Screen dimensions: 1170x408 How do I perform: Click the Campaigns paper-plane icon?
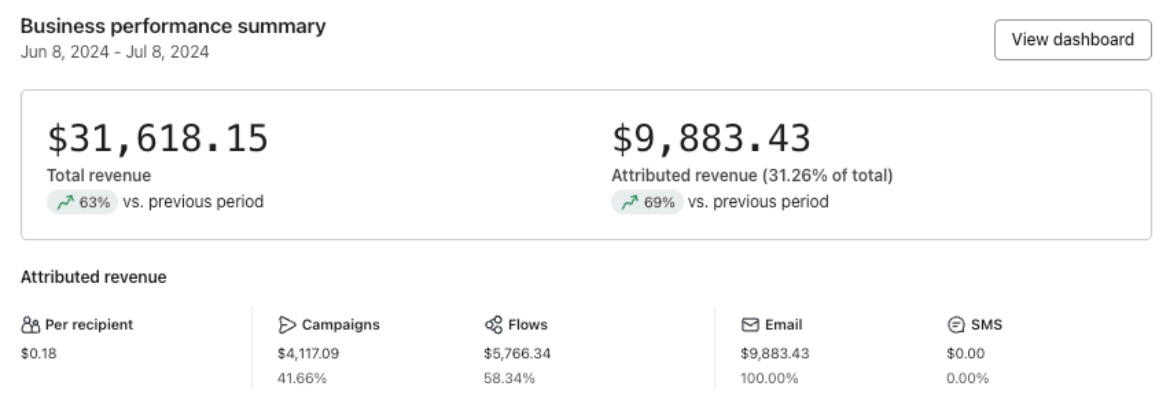point(287,325)
